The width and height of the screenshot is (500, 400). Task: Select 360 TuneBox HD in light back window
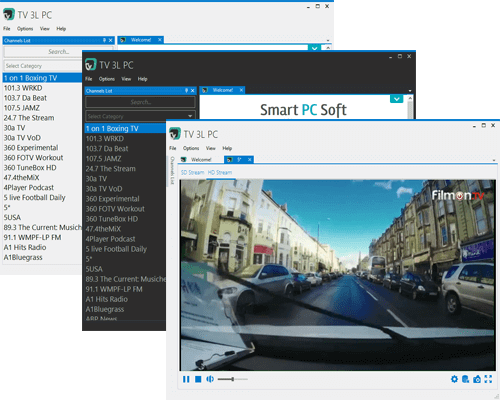tap(43, 168)
